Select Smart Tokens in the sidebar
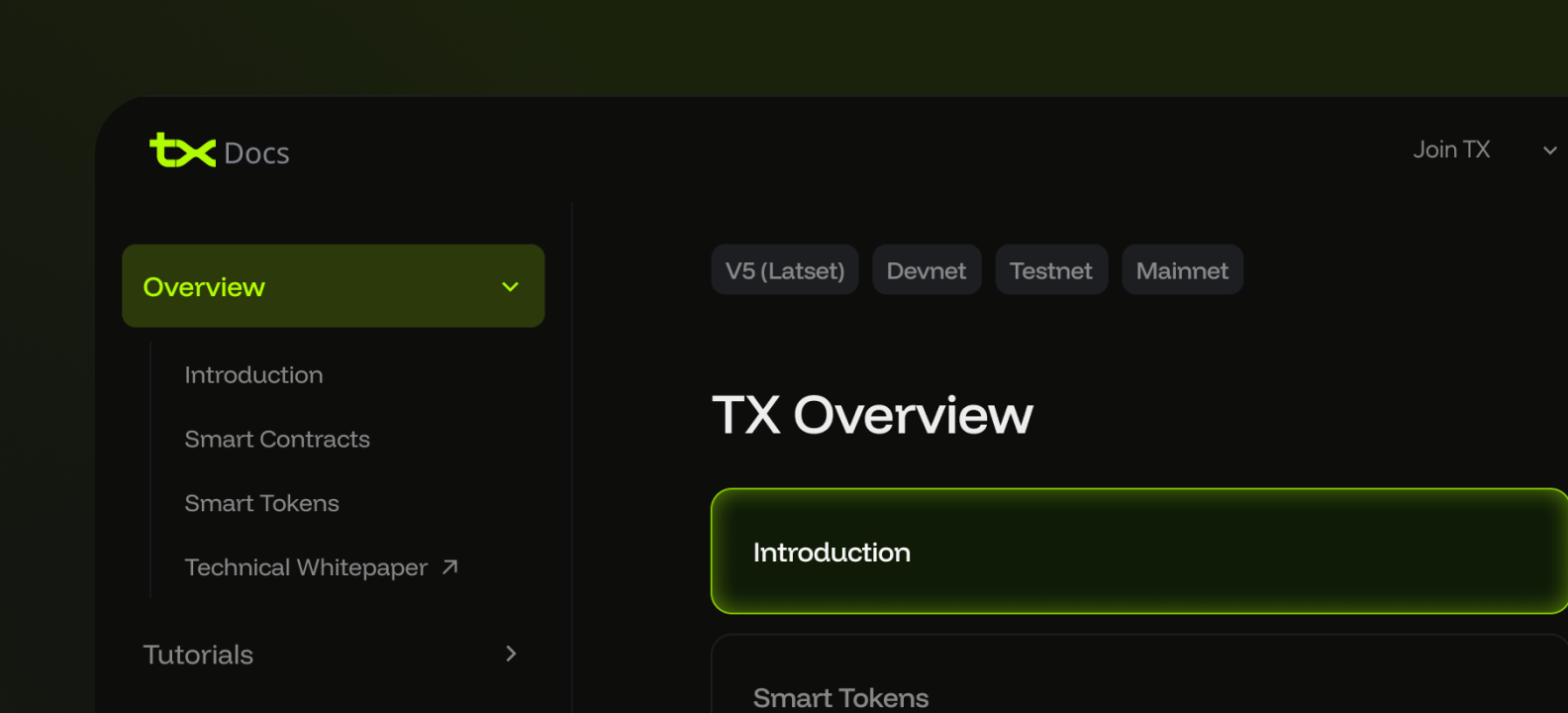This screenshot has width=1568, height=713. pyautogui.click(x=261, y=504)
